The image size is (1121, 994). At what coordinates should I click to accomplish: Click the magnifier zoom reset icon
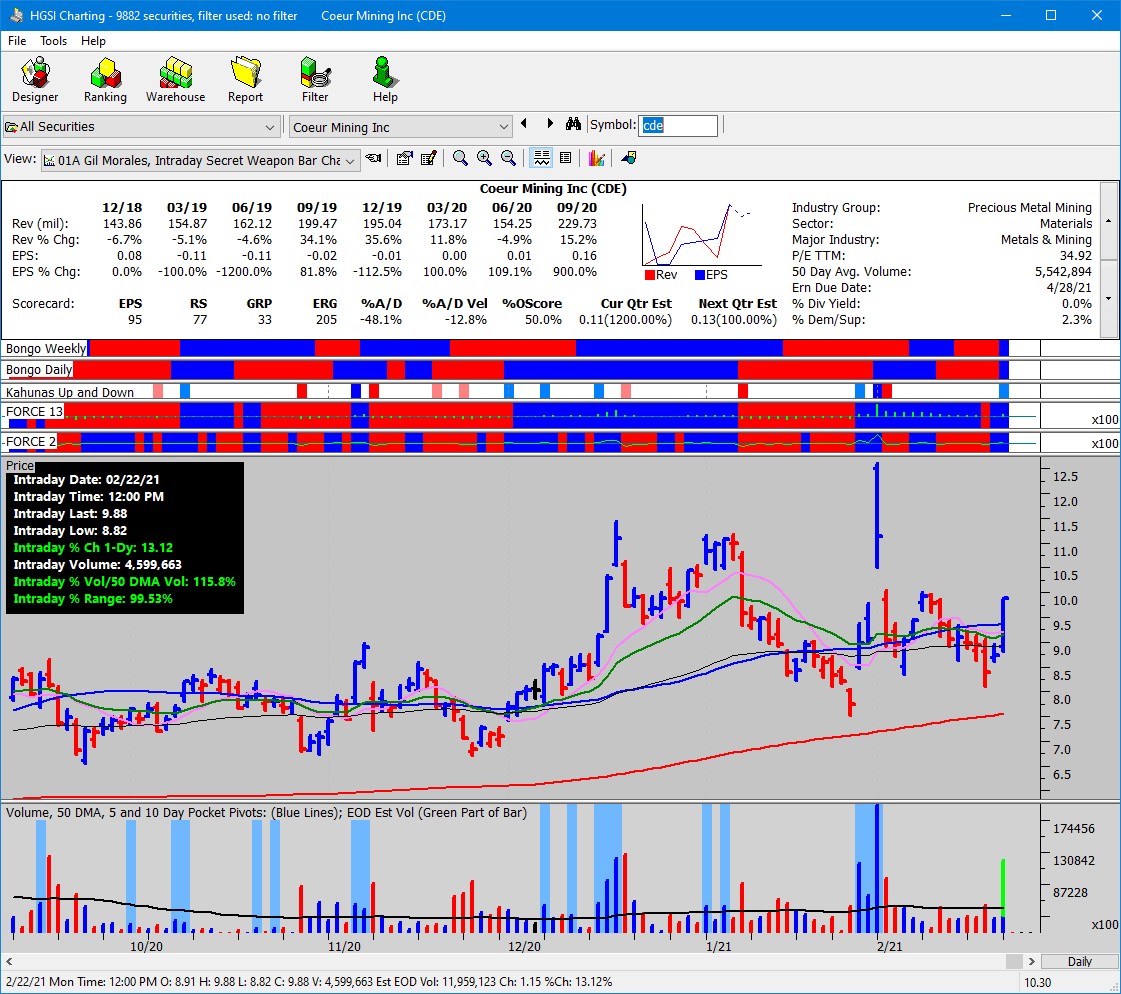pyautogui.click(x=460, y=159)
